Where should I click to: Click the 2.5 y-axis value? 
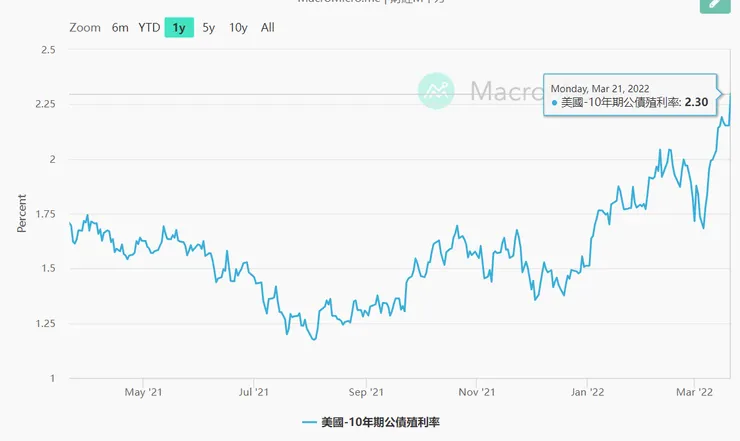click(x=48, y=50)
